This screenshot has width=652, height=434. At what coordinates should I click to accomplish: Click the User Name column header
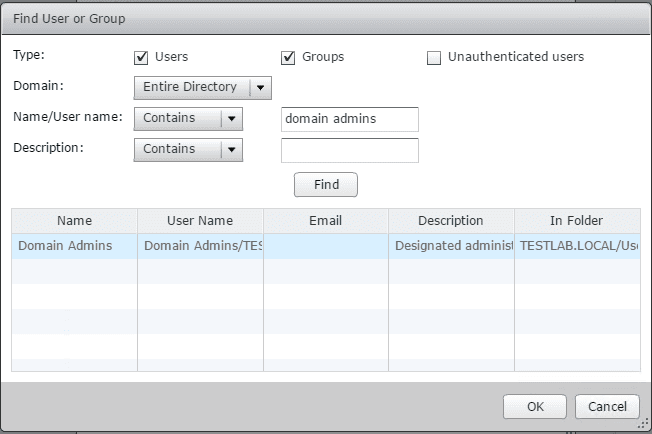(x=200, y=221)
